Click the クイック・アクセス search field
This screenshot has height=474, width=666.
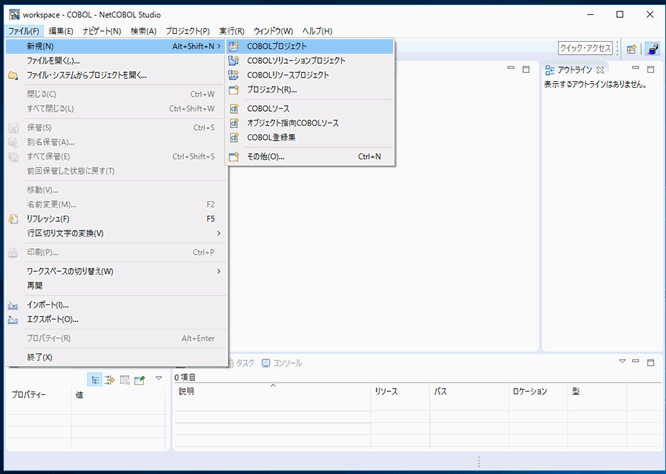585,48
